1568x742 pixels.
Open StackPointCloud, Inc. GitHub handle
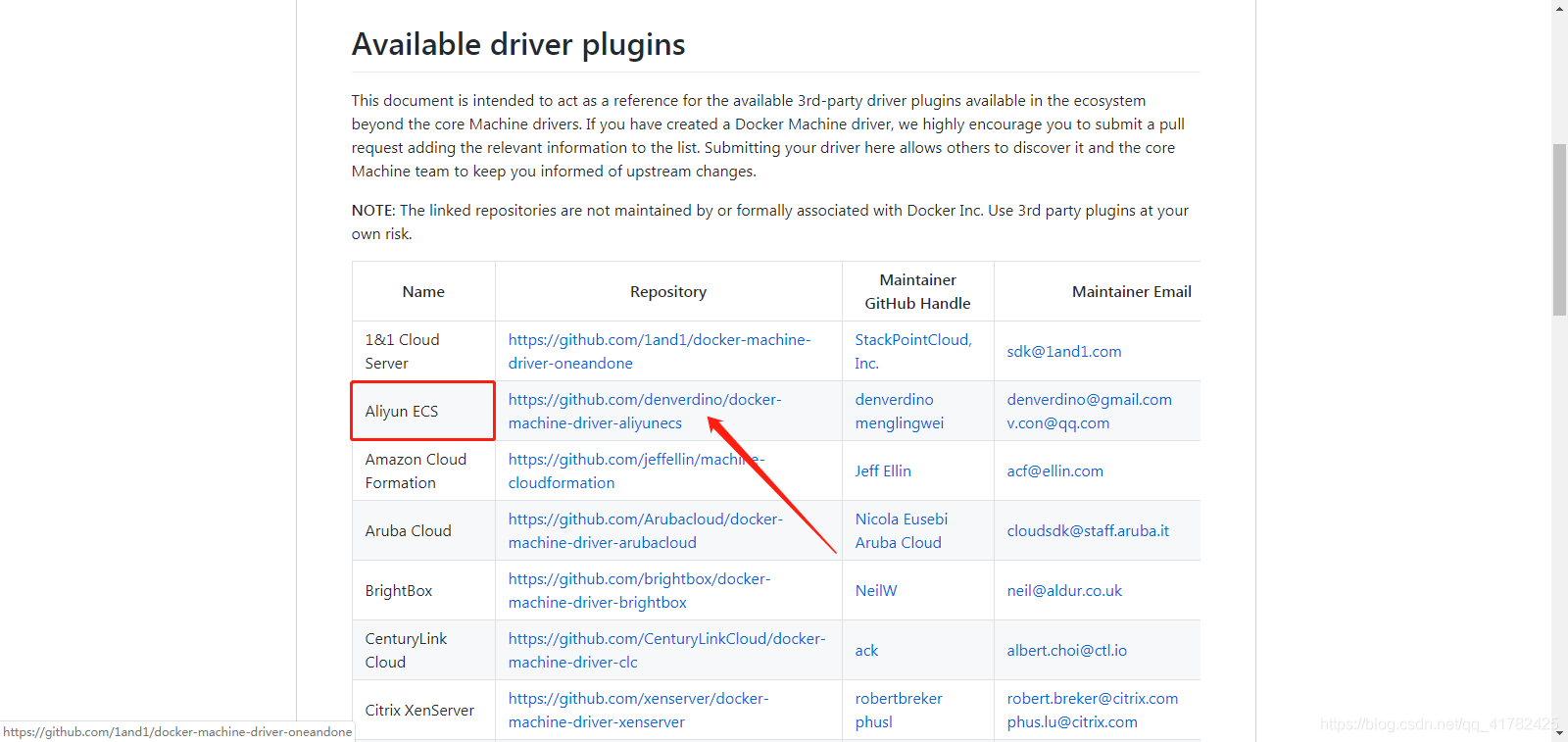coord(912,351)
